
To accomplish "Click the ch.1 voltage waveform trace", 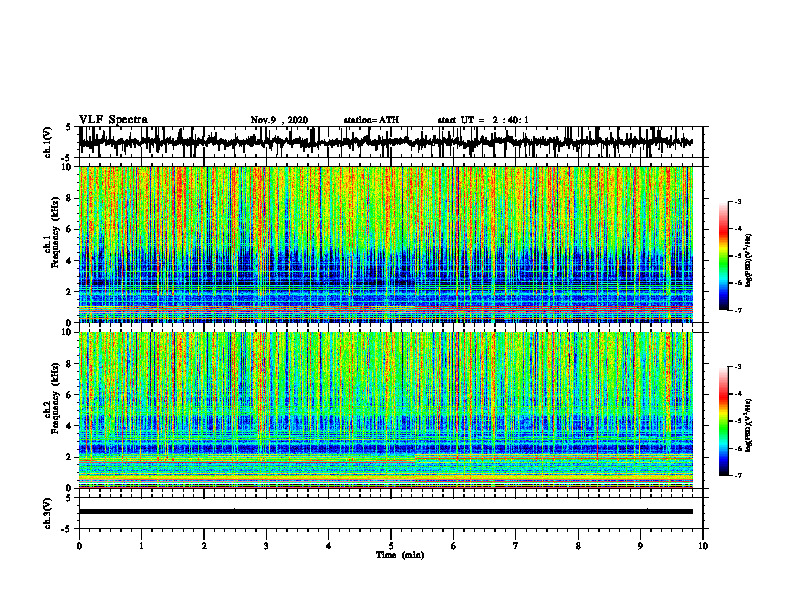I will coord(385,142).
